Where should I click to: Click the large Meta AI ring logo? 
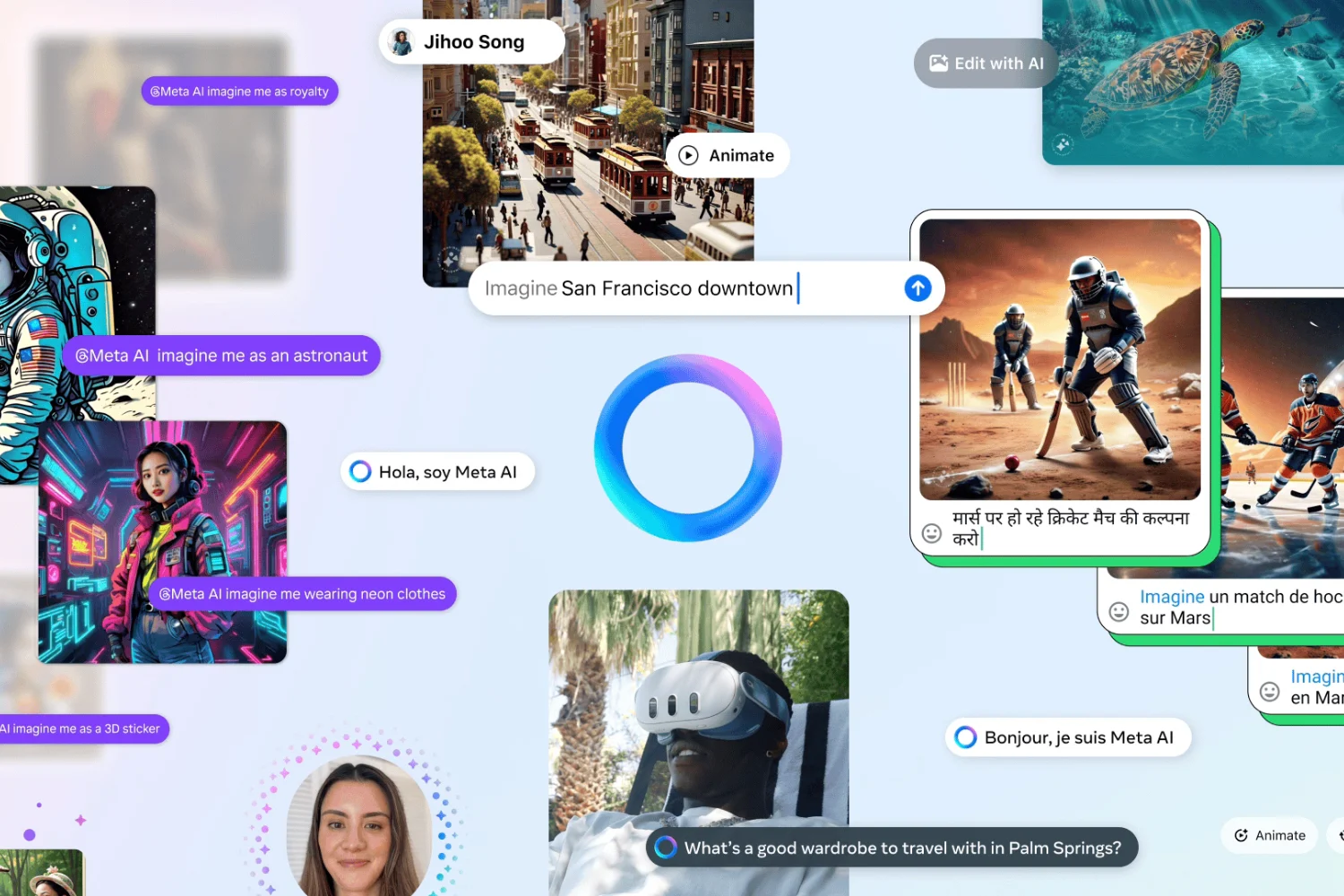688,448
